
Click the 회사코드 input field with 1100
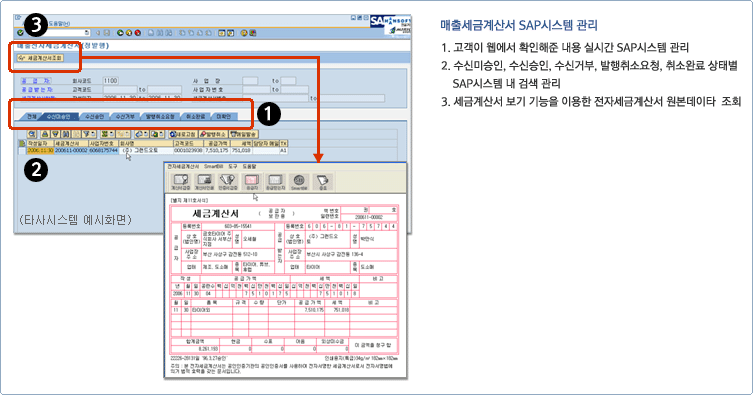click(x=110, y=81)
